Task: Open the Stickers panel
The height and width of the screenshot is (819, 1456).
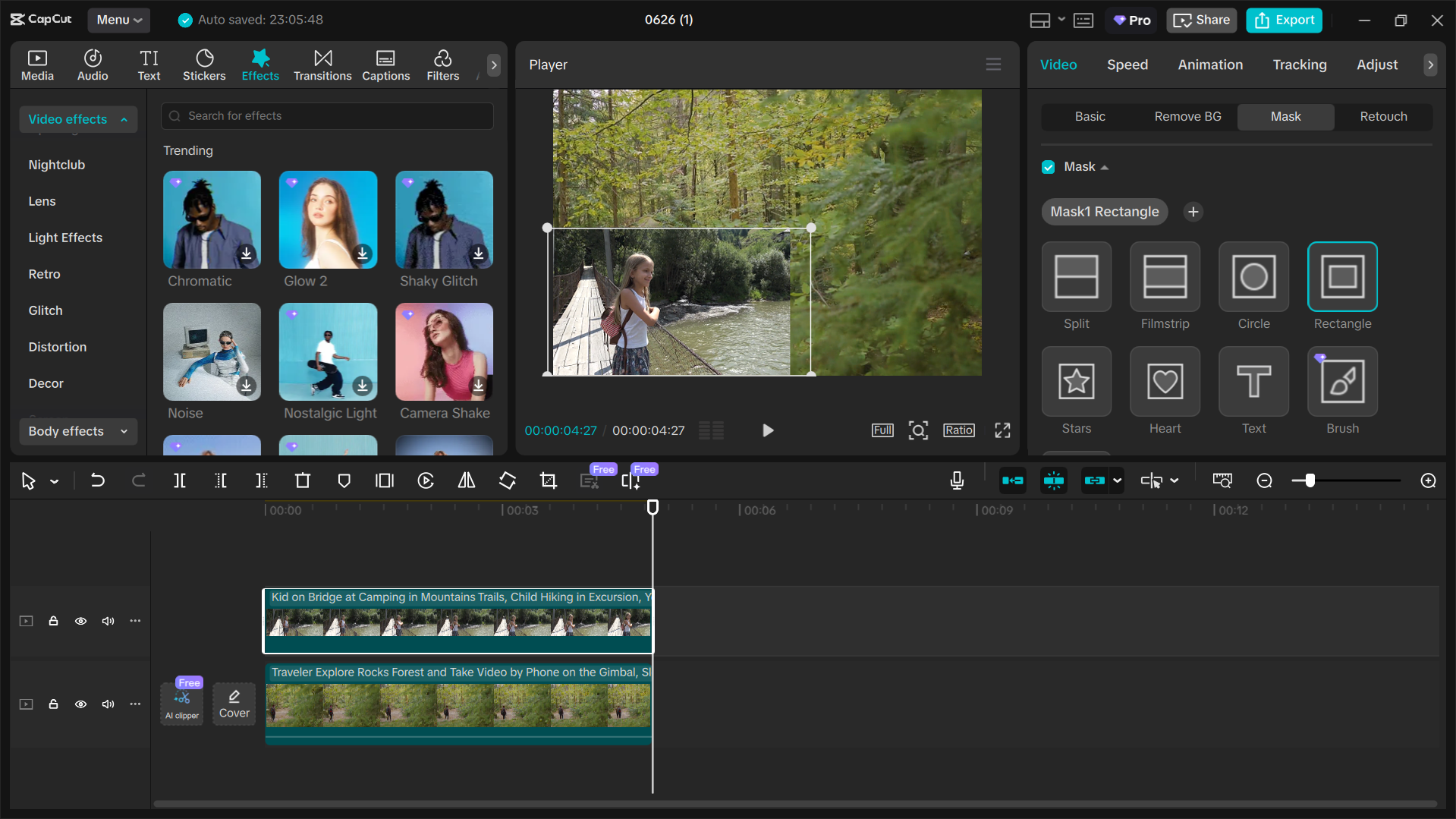Action: (203, 65)
